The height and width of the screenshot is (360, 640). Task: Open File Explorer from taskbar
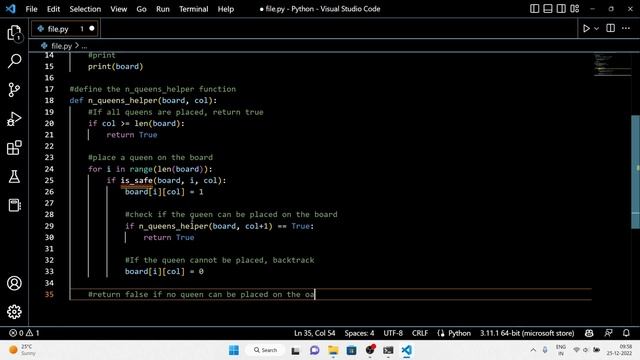333,350
